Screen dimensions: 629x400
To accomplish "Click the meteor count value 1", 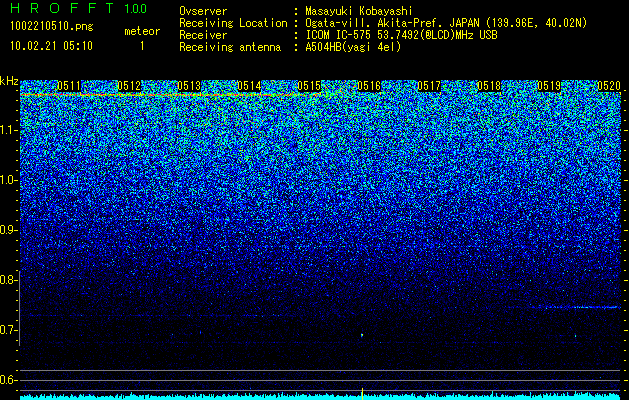I will click(142, 46).
